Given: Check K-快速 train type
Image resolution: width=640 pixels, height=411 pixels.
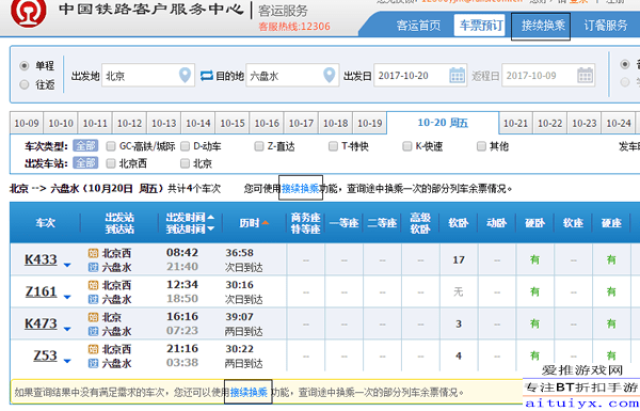Looking at the screenshot, I should pos(407,146).
